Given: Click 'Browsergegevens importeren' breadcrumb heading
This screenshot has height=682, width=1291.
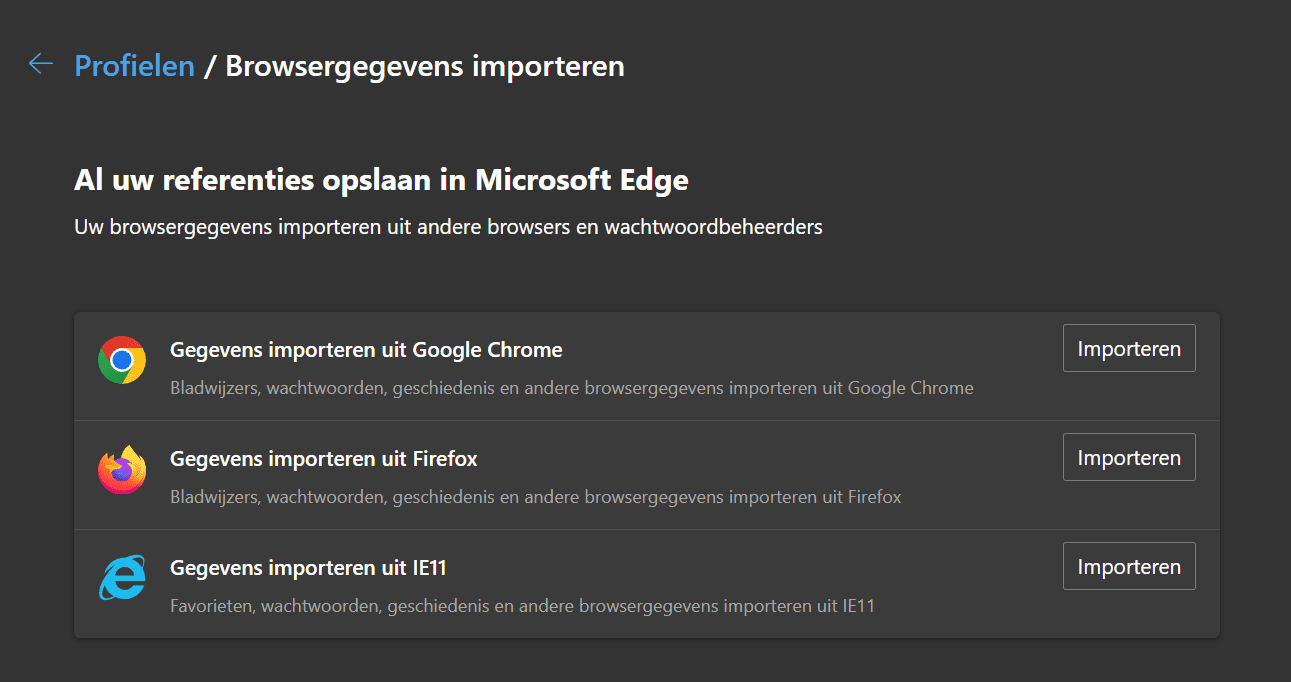Looking at the screenshot, I should point(425,66).
